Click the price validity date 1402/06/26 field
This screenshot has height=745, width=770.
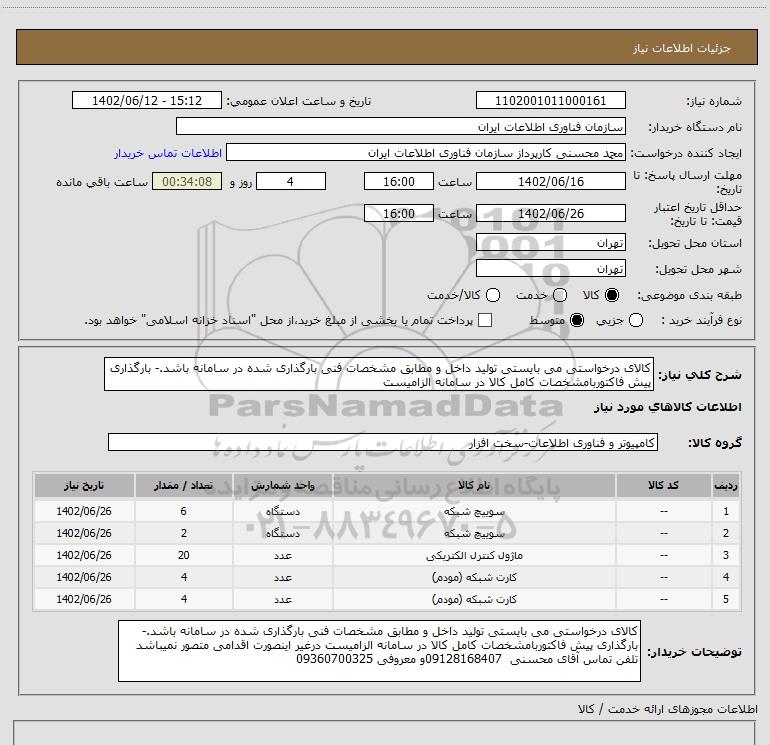coord(550,214)
